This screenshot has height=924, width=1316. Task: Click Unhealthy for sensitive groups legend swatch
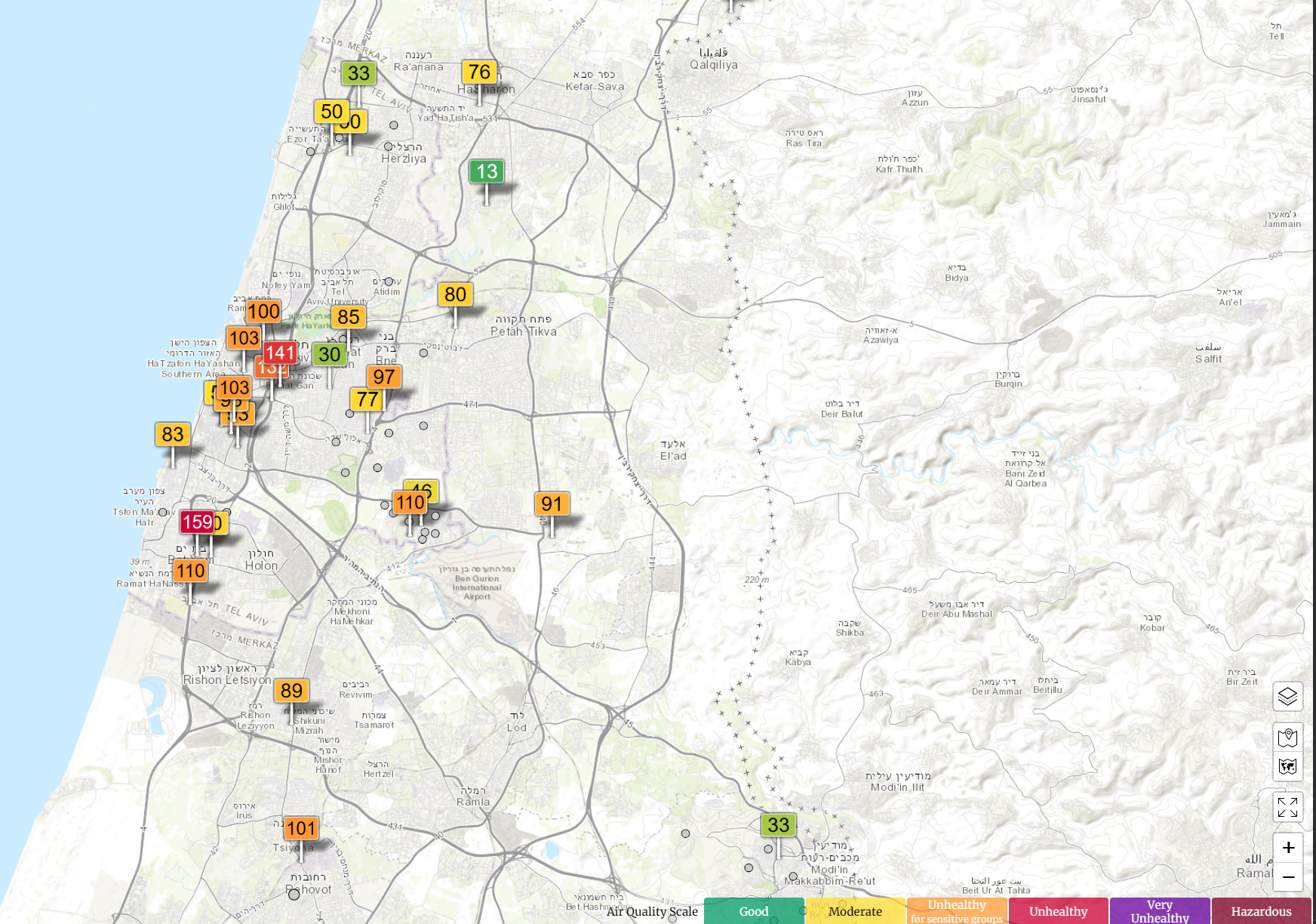(x=957, y=911)
